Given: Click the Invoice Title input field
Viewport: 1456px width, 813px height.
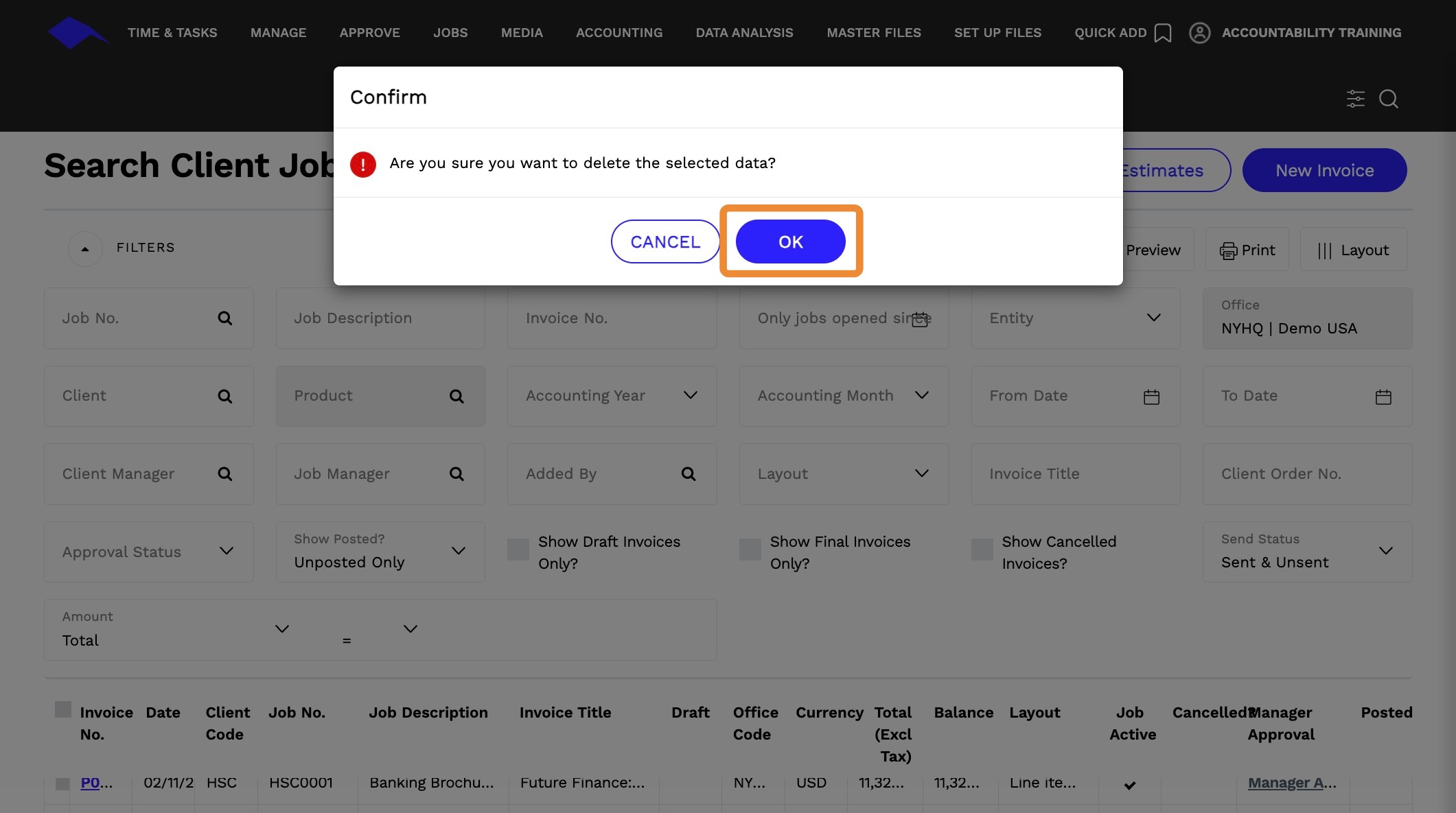Looking at the screenshot, I should click(x=1074, y=474).
